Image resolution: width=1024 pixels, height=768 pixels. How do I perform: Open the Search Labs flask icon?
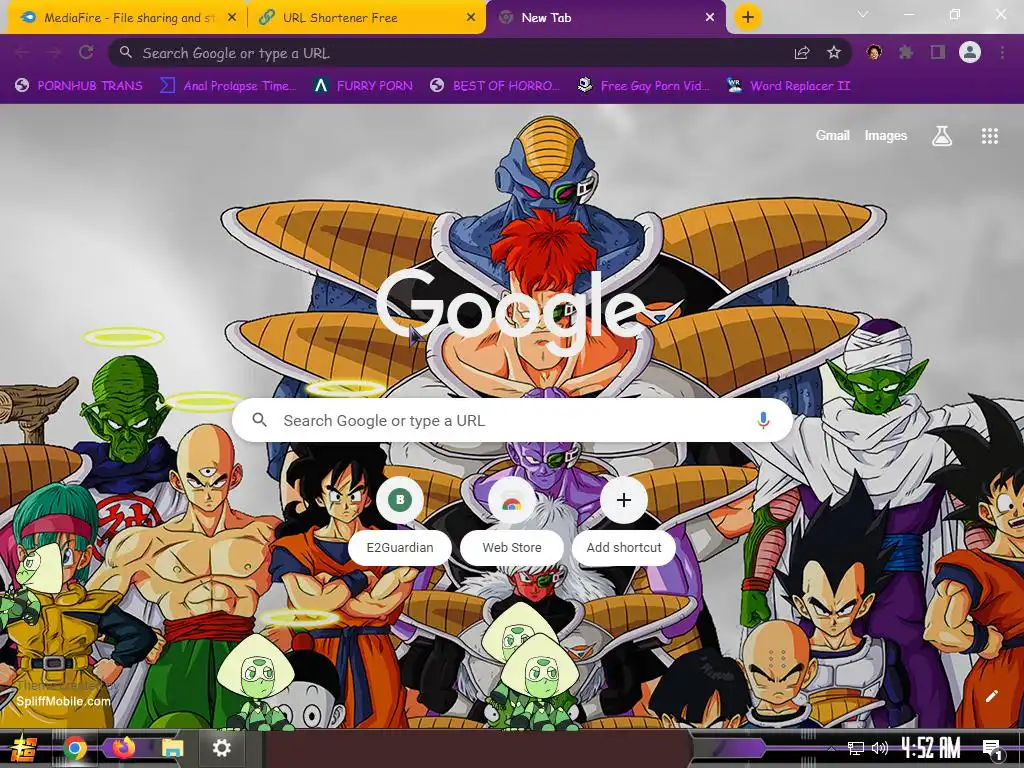[x=942, y=136]
